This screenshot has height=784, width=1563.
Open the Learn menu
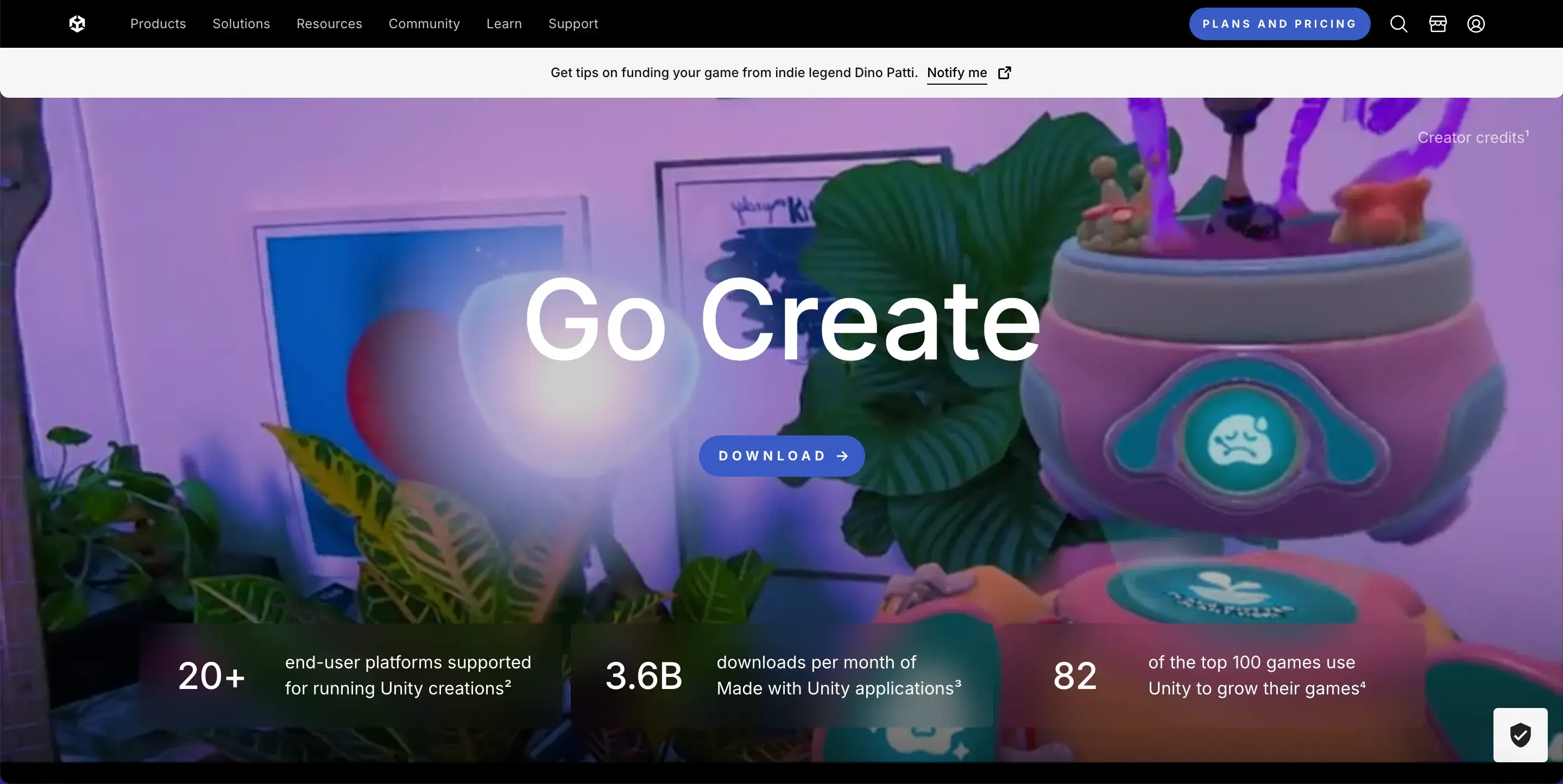503,24
